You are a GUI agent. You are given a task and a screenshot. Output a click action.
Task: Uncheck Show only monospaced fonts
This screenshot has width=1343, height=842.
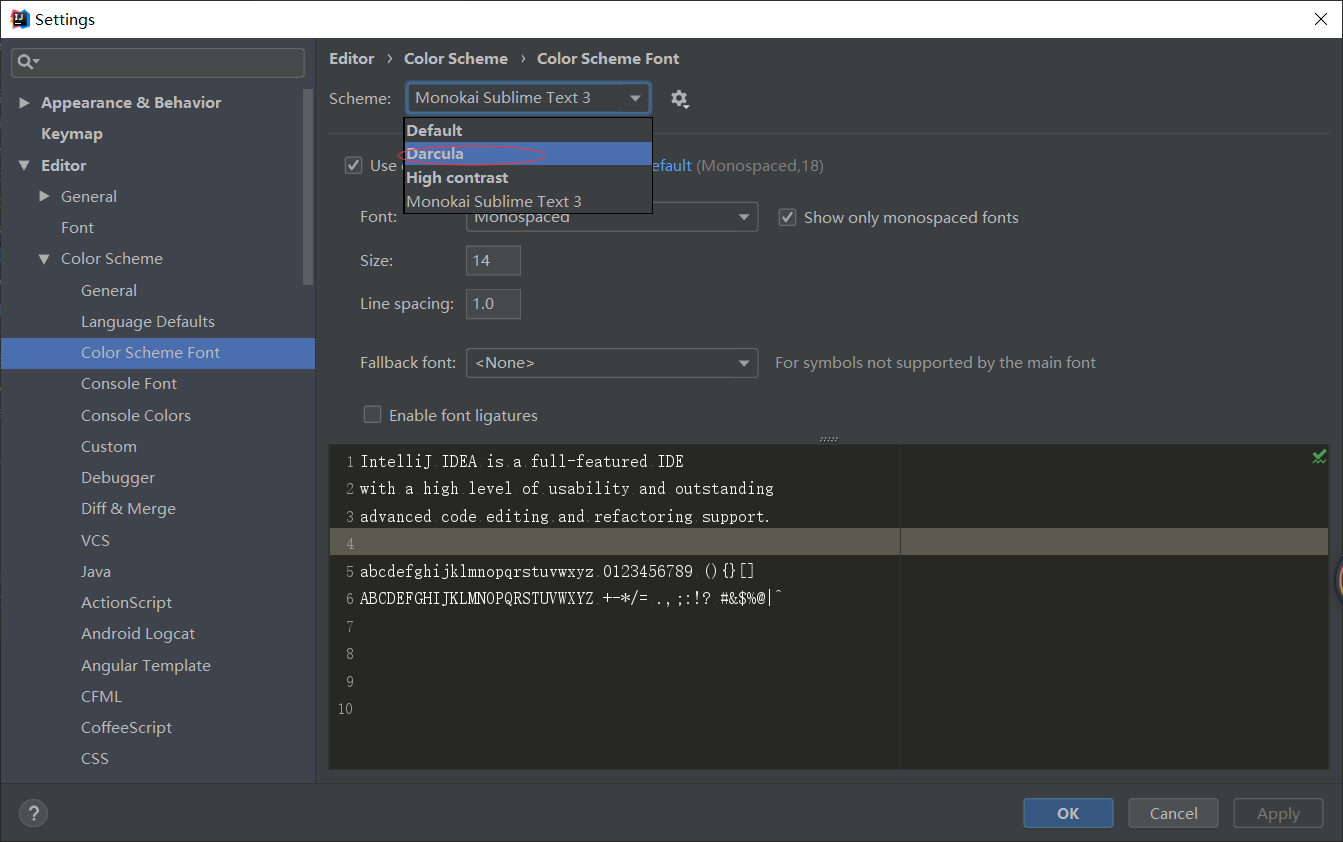pyautogui.click(x=787, y=217)
